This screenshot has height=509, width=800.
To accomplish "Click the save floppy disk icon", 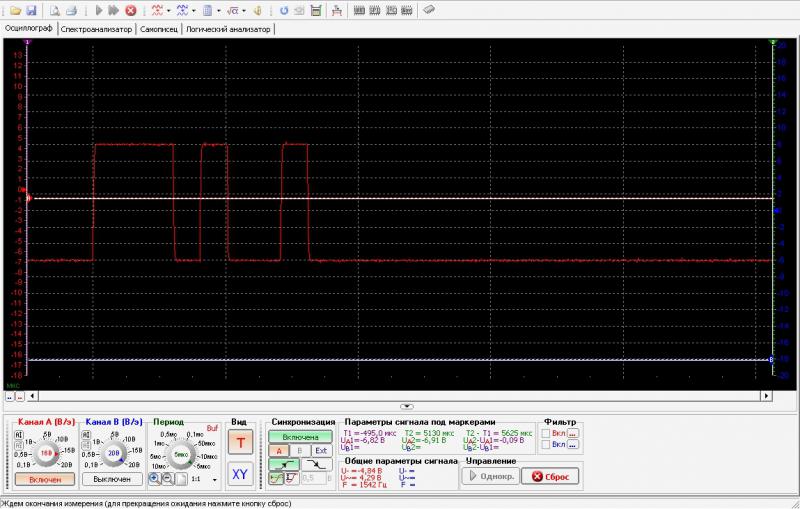I will [x=32, y=10].
